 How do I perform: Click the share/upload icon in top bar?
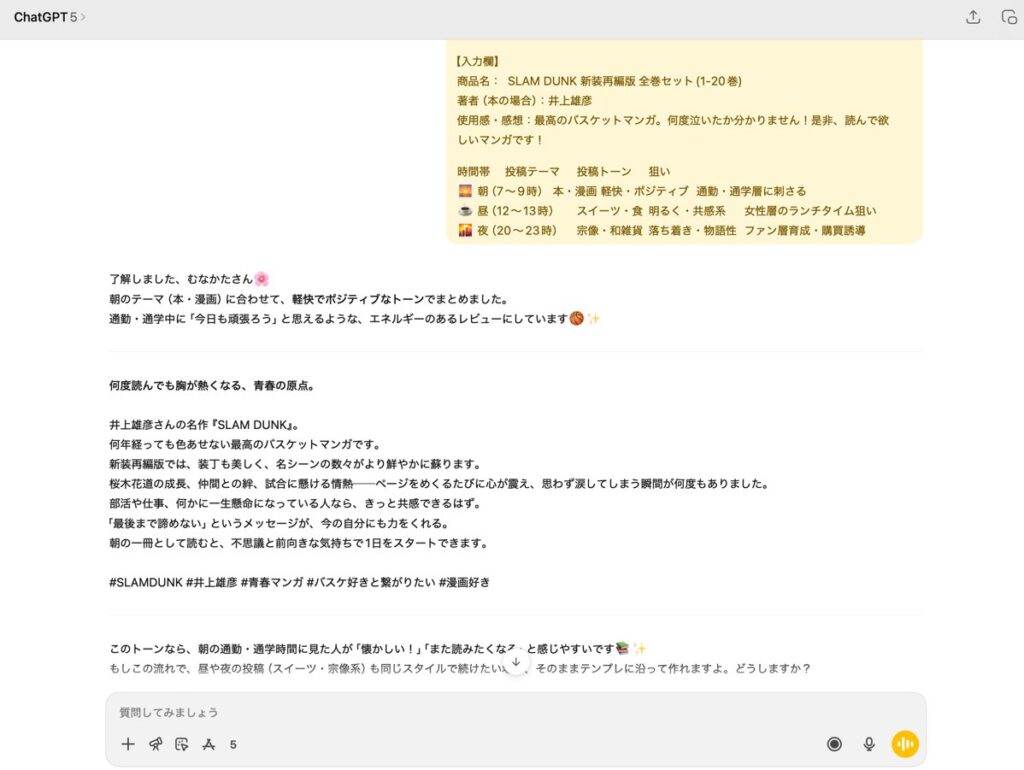click(x=973, y=17)
